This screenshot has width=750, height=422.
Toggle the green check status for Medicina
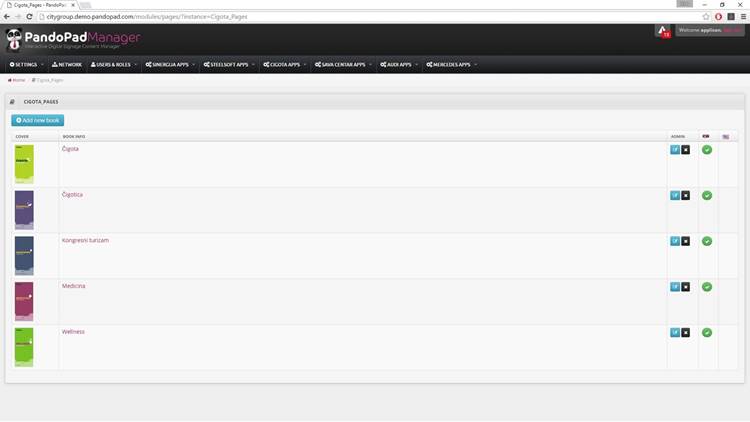point(707,287)
